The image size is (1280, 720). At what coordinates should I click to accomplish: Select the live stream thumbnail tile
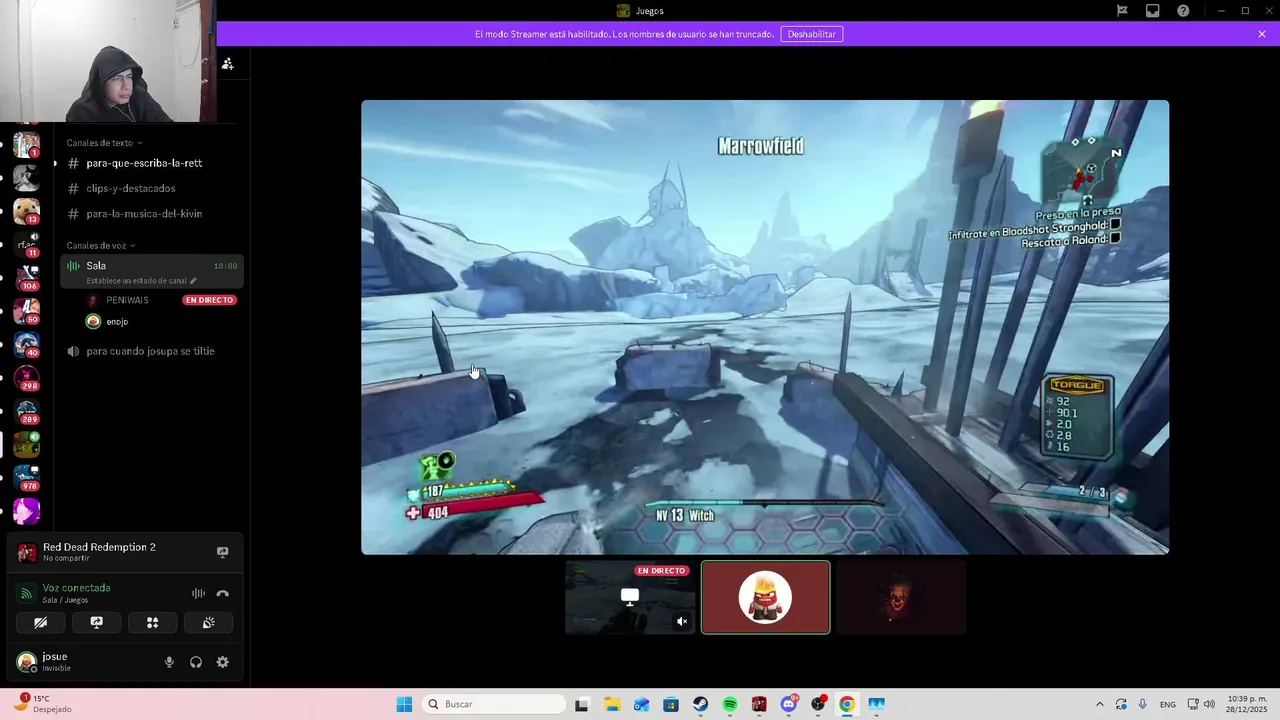[630, 597]
